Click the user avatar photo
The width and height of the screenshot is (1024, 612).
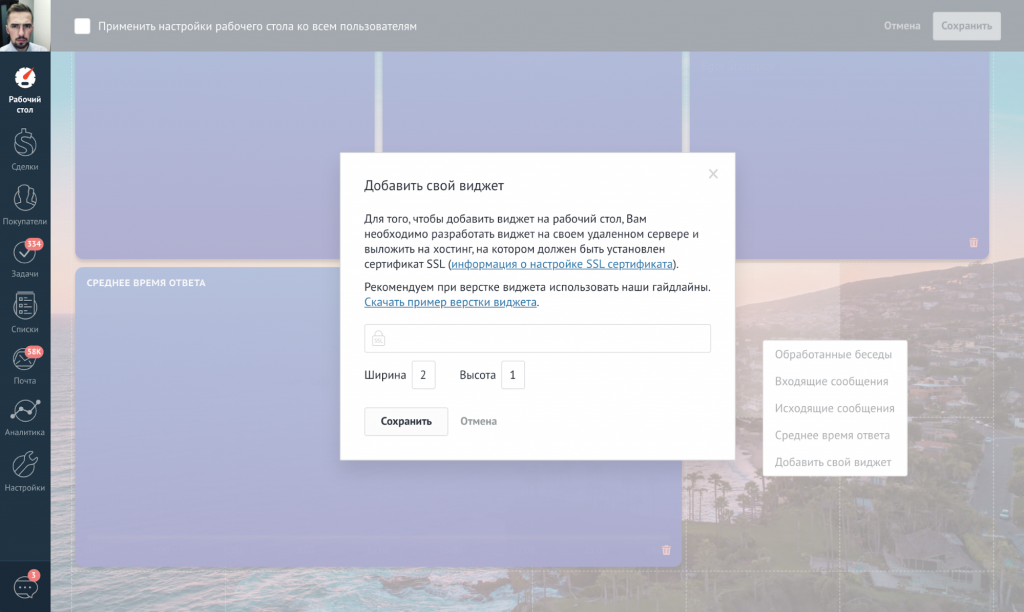(x=25, y=26)
